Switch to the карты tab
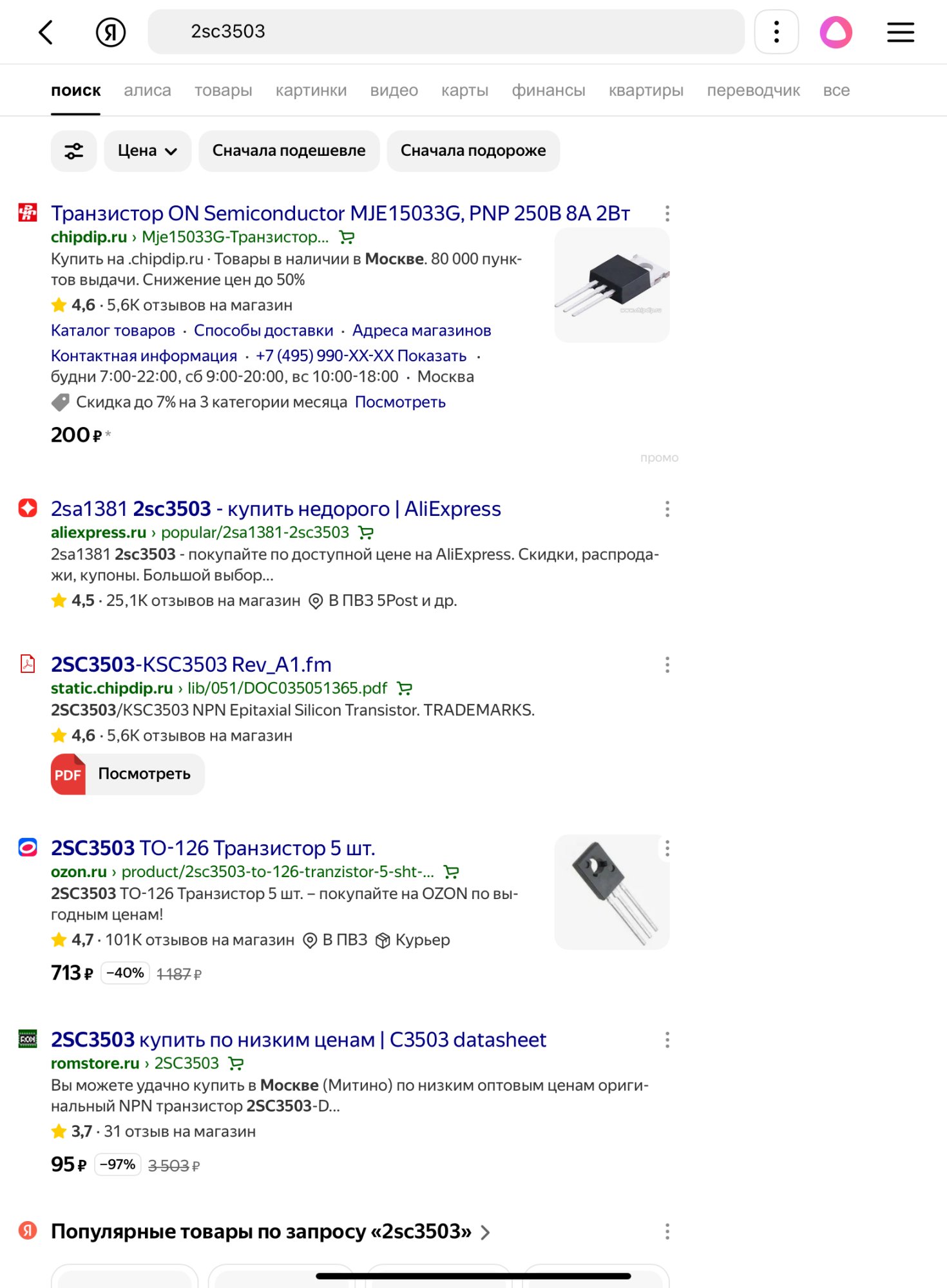The height and width of the screenshot is (1288, 947). (x=465, y=90)
